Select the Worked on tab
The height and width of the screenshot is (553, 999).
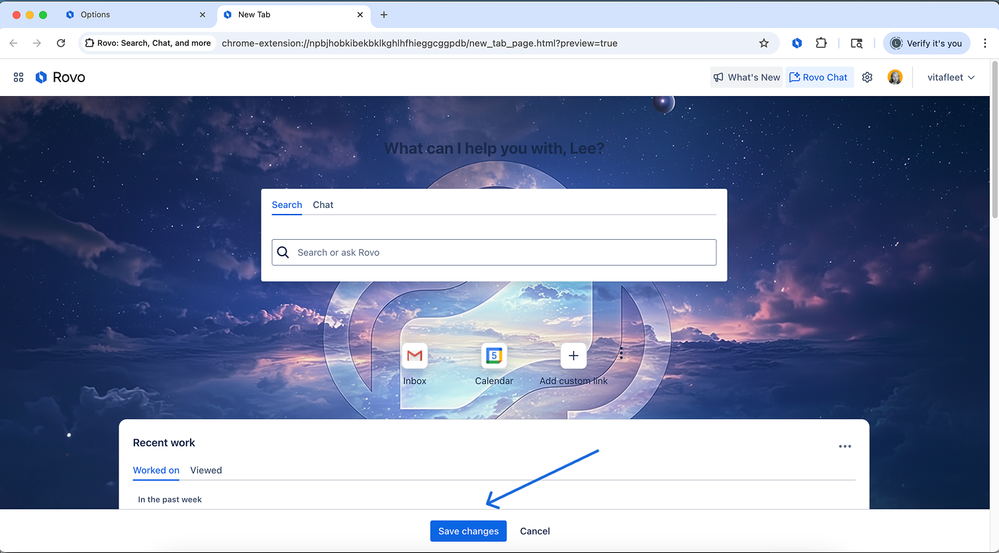coord(156,470)
